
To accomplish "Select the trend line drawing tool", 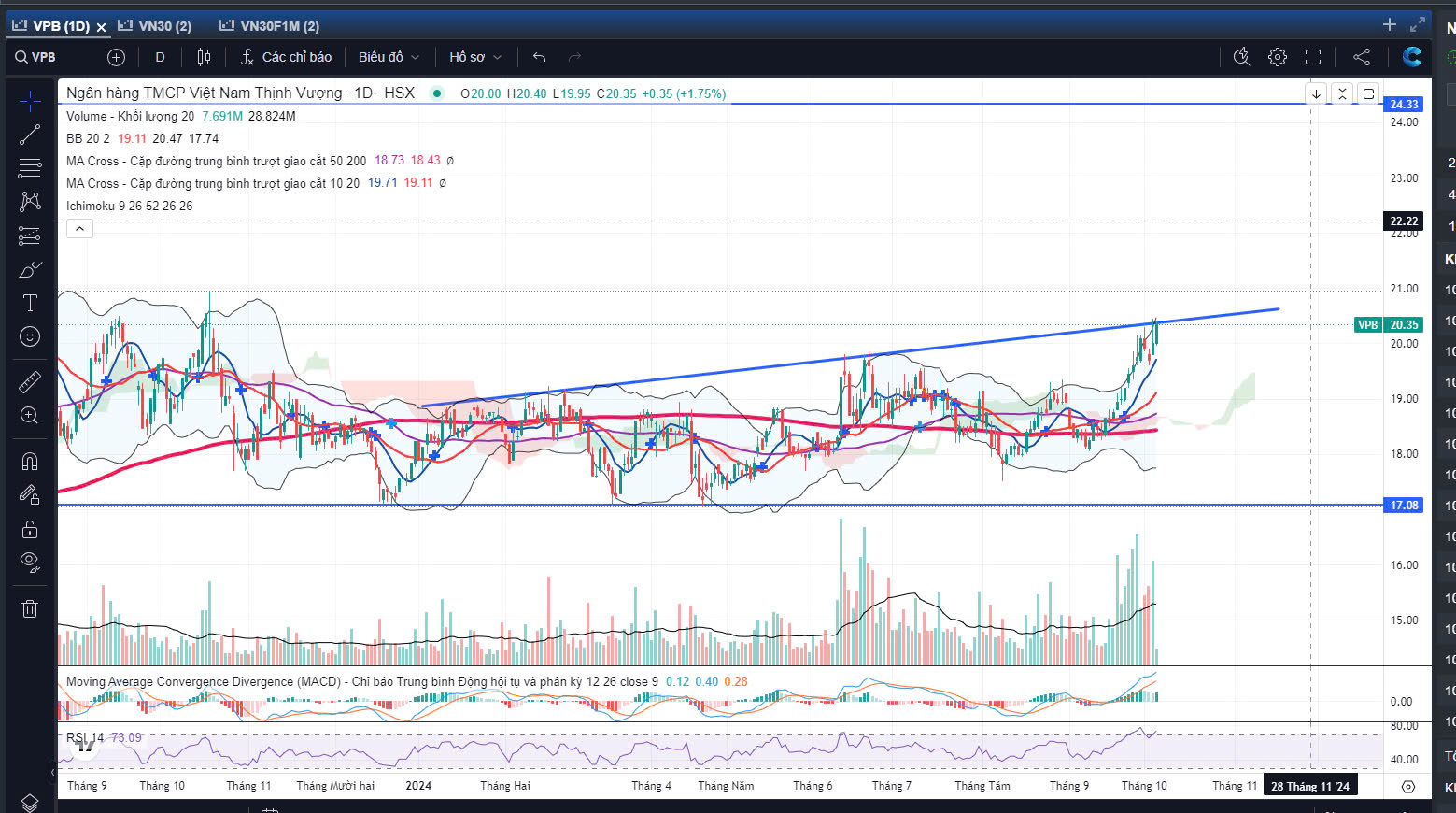I will [30, 135].
